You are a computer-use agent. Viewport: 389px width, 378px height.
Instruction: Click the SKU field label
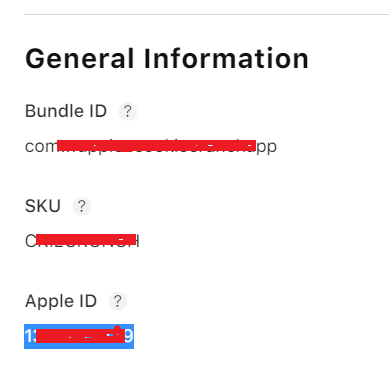point(43,206)
